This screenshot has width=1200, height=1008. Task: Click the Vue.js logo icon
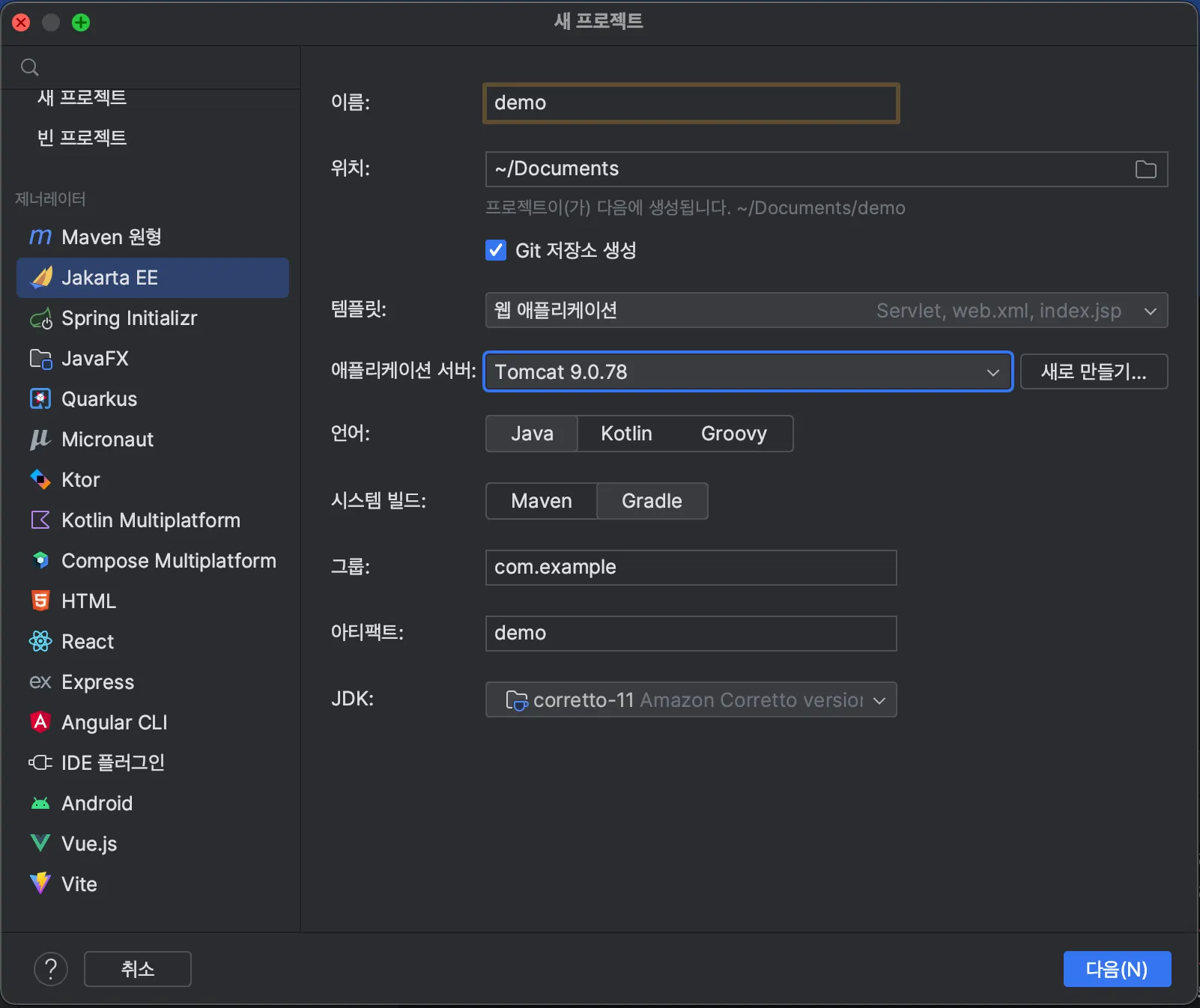coord(40,844)
